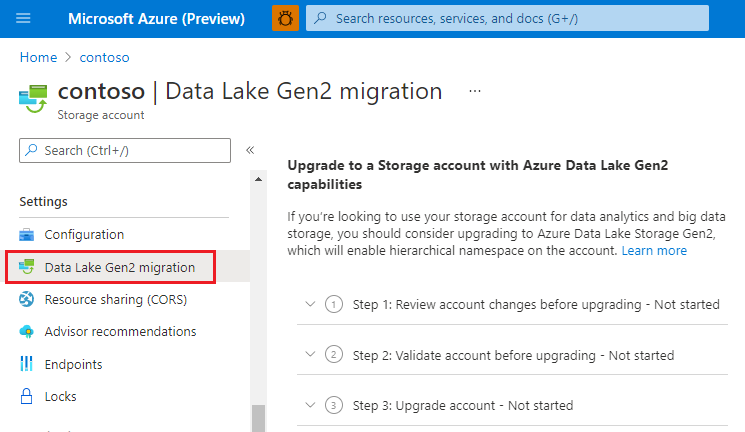Collapse the sidebar with double chevron
Screen dimensions: 745x432
click(250, 150)
